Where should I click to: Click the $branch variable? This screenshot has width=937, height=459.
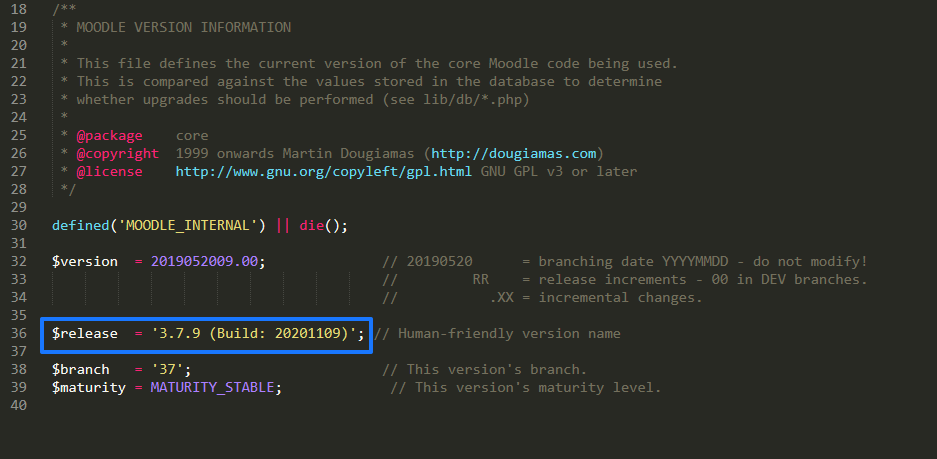click(x=81, y=369)
